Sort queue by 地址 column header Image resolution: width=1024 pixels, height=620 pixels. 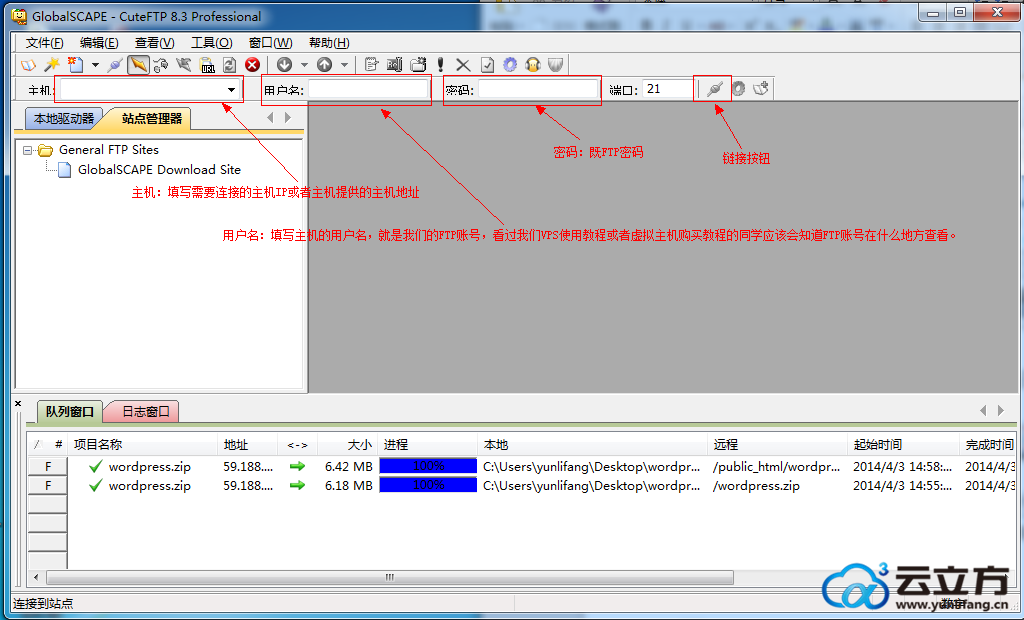coord(247,445)
